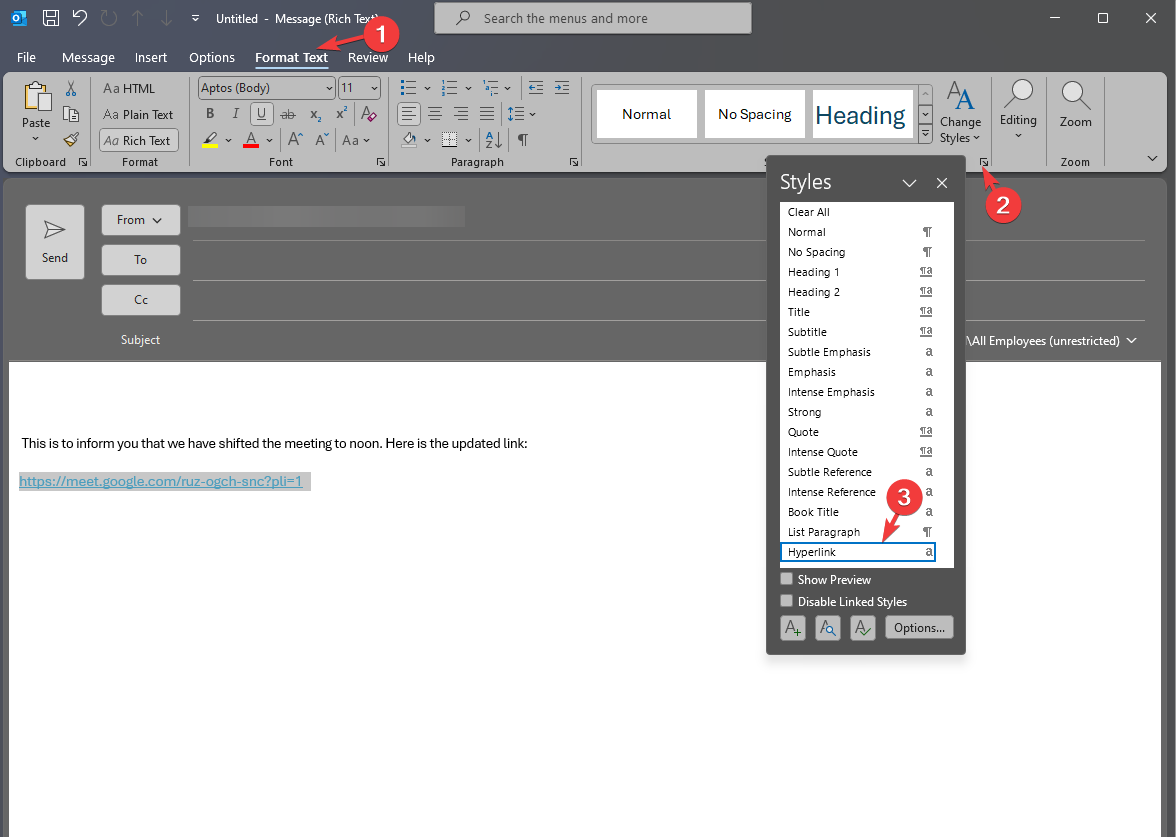Toggle Bold formatting in Font group

210,114
